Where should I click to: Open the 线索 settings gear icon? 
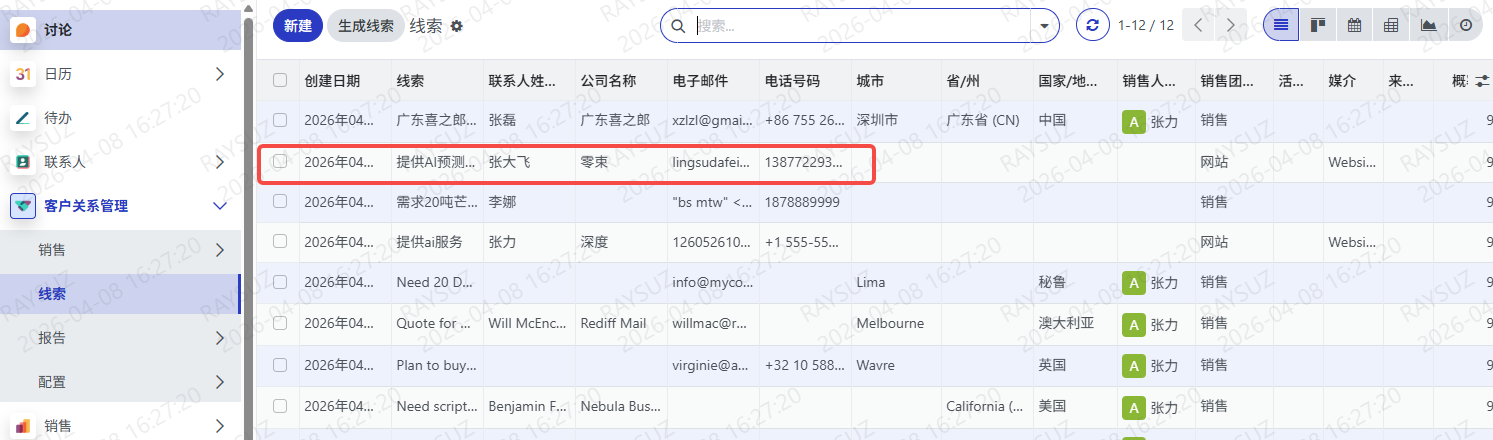click(x=457, y=26)
